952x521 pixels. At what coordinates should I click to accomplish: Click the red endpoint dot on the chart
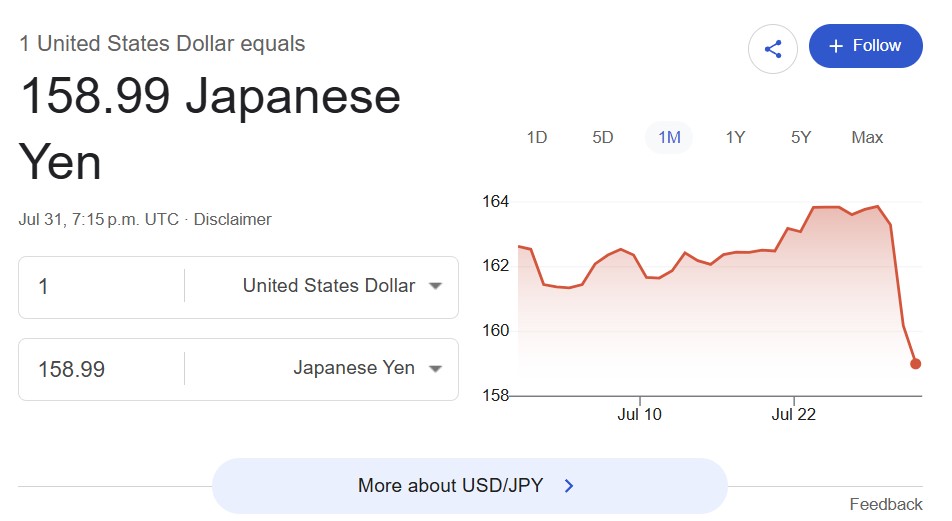coord(916,364)
